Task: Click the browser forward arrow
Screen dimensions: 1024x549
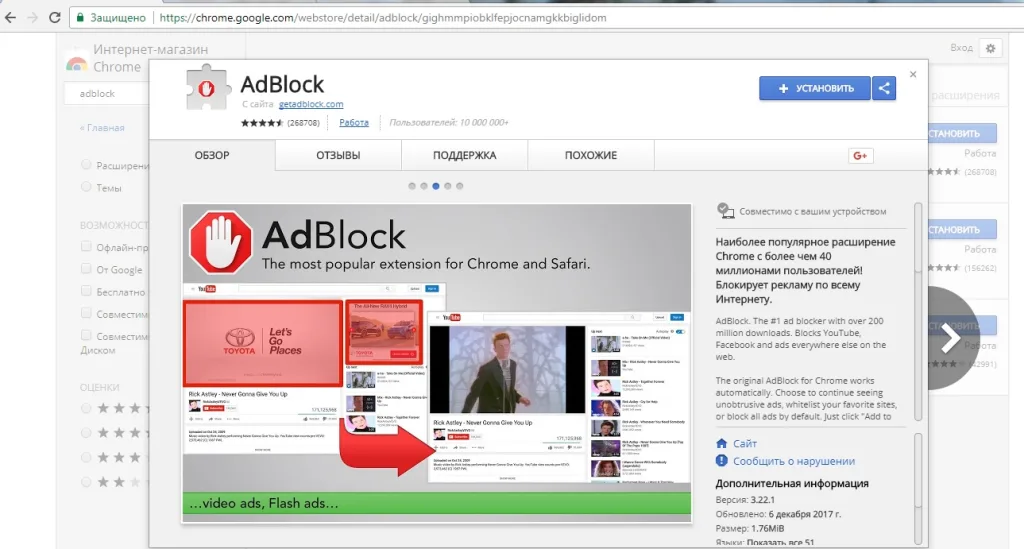Action: [32, 18]
